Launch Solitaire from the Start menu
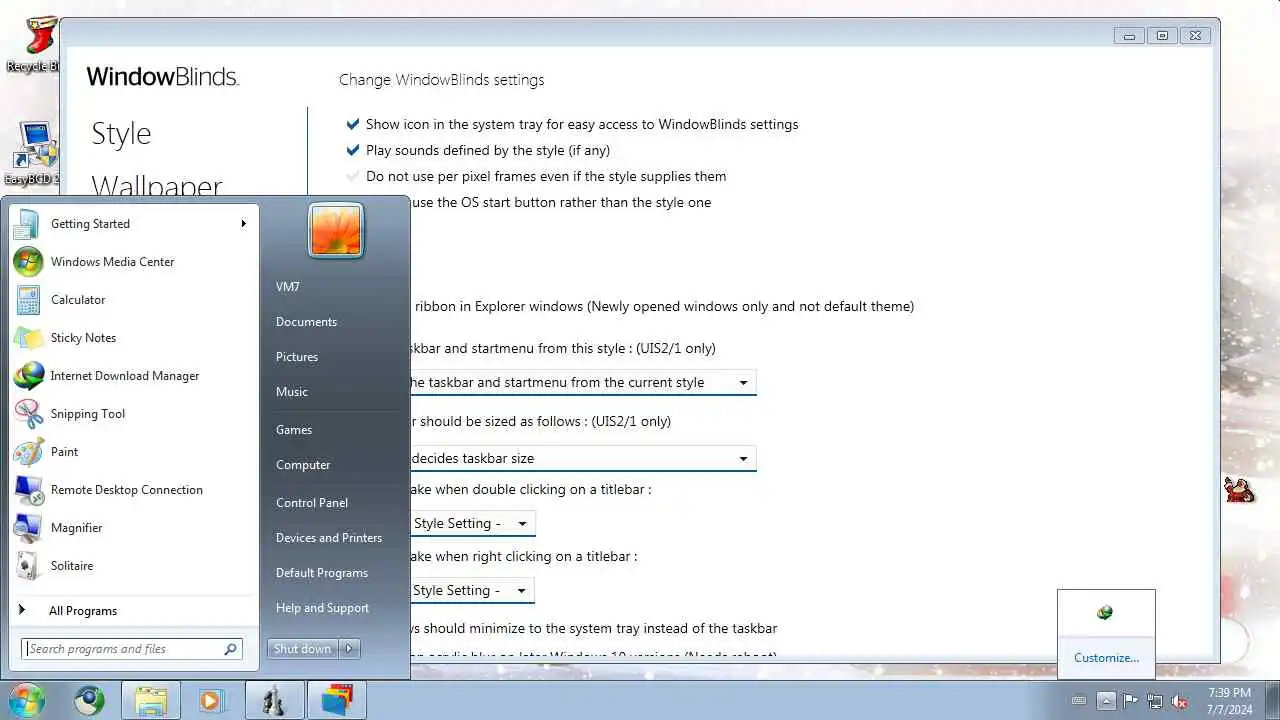The width and height of the screenshot is (1280, 720). 133,566
